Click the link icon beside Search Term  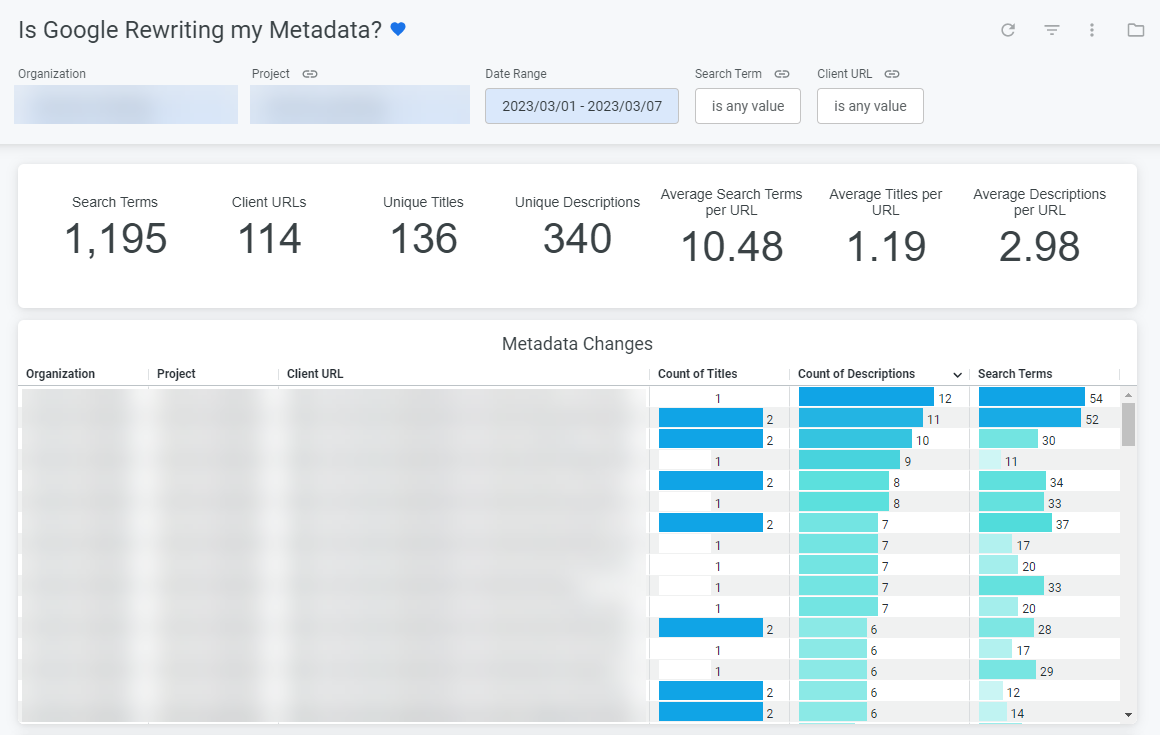tap(782, 74)
